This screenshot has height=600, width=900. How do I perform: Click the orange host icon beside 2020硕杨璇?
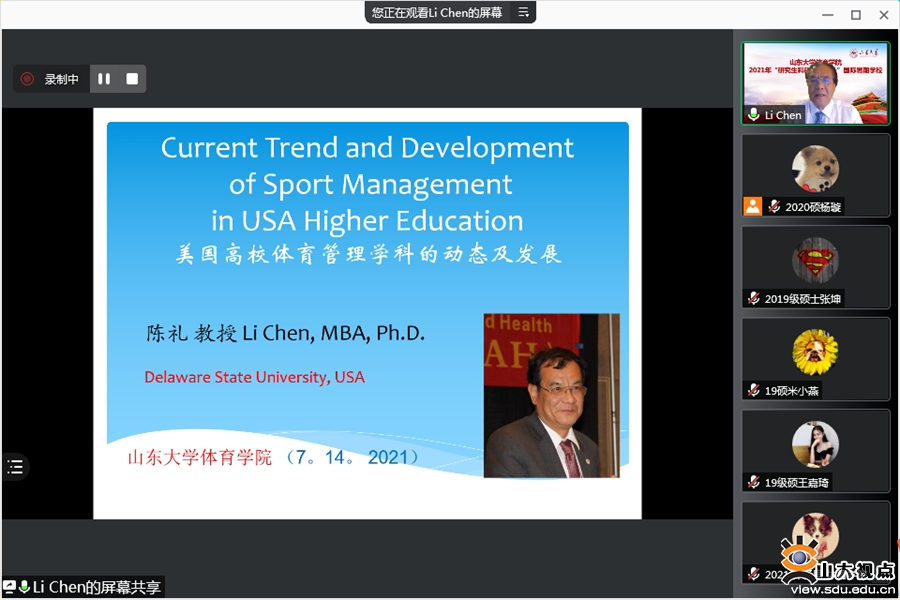point(753,206)
